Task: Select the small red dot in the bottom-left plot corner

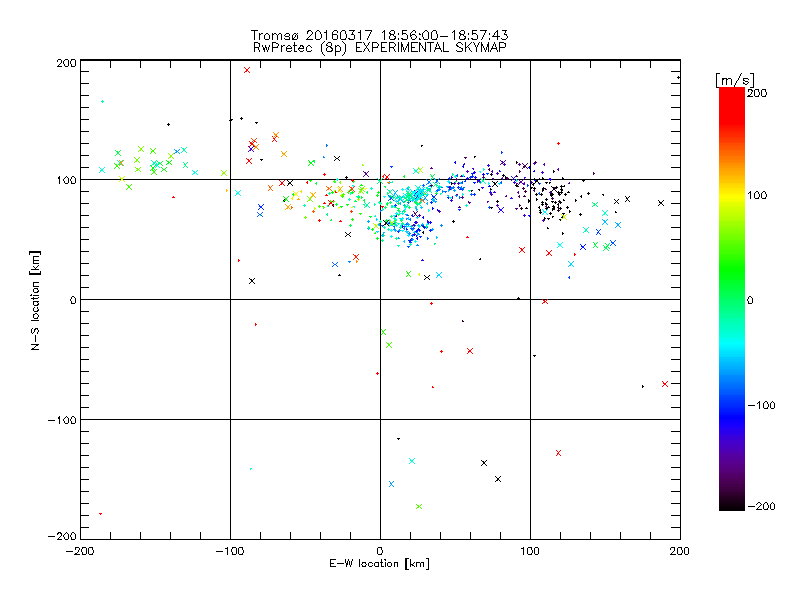Action: pos(101,514)
